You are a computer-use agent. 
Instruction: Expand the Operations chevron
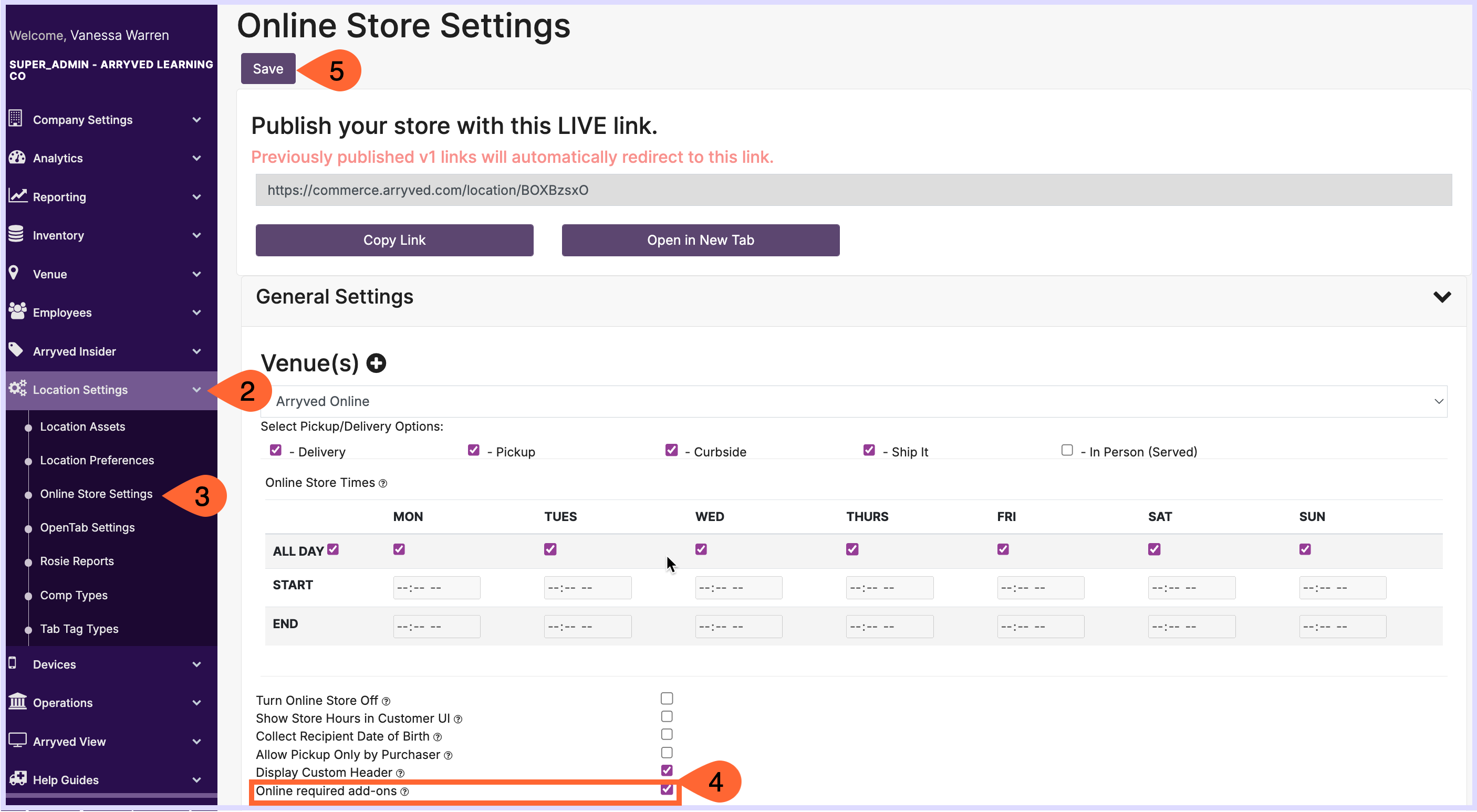tap(196, 703)
